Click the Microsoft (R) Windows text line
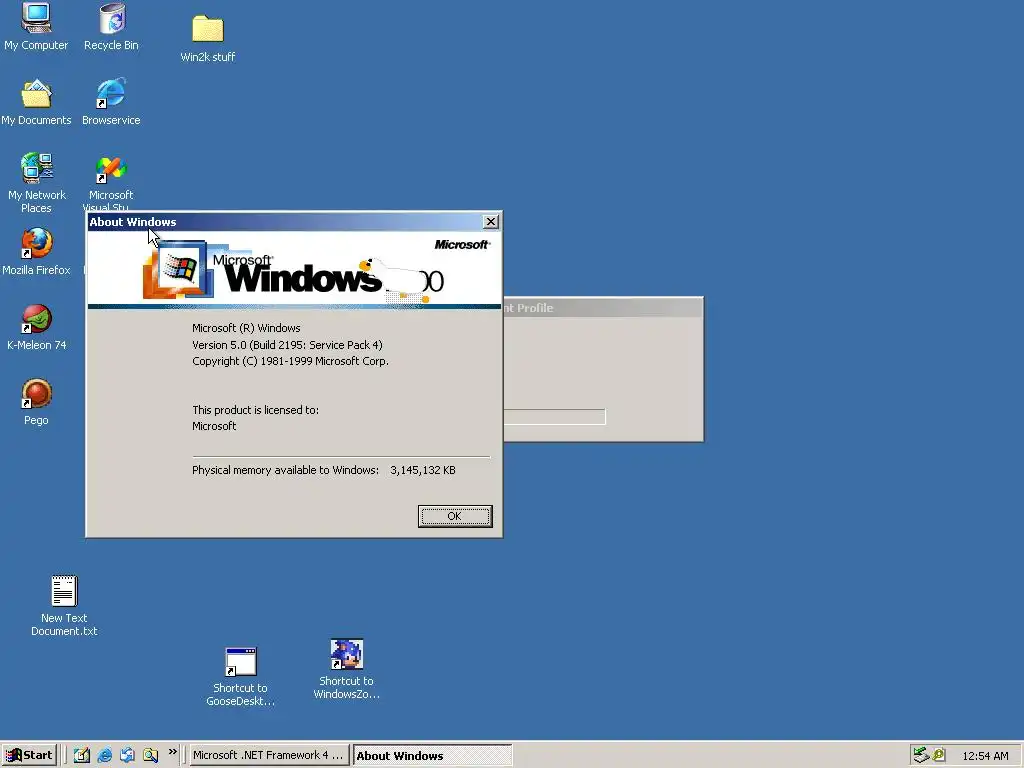1024x768 pixels. (246, 328)
